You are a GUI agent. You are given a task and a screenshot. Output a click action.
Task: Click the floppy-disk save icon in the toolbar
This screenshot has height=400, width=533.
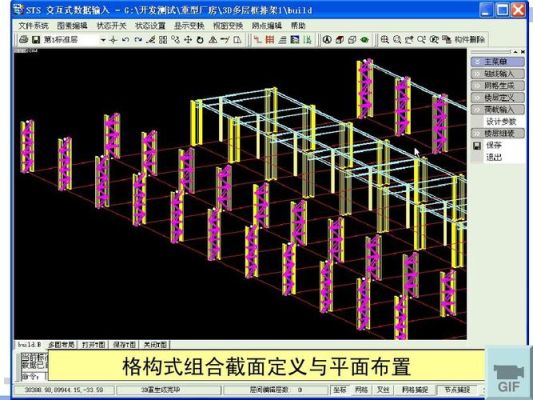pyautogui.click(x=36, y=40)
